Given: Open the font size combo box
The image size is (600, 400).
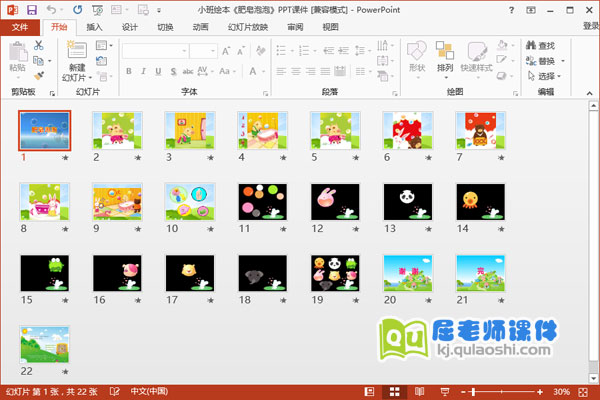Looking at the screenshot, I should click(x=203, y=51).
